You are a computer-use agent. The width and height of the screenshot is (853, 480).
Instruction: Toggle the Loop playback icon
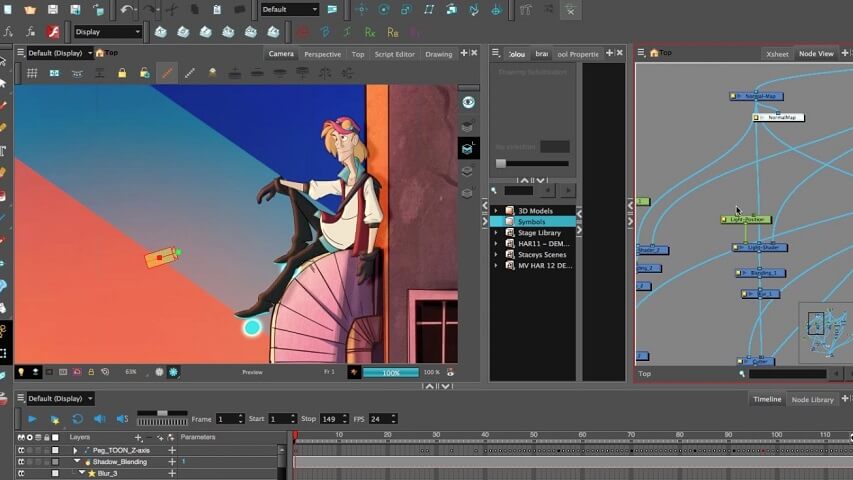click(x=77, y=419)
